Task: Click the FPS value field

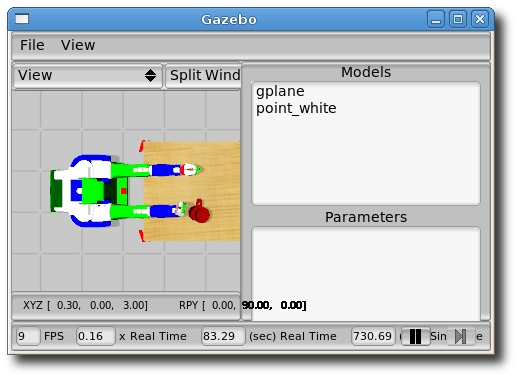Action: (x=28, y=336)
